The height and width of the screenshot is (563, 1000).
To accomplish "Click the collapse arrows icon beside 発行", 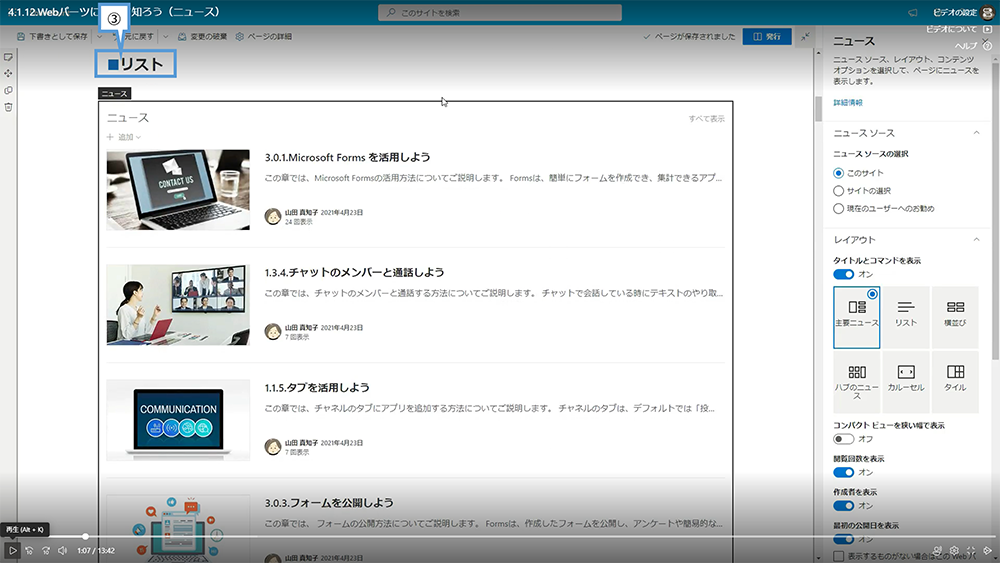I will 805,36.
